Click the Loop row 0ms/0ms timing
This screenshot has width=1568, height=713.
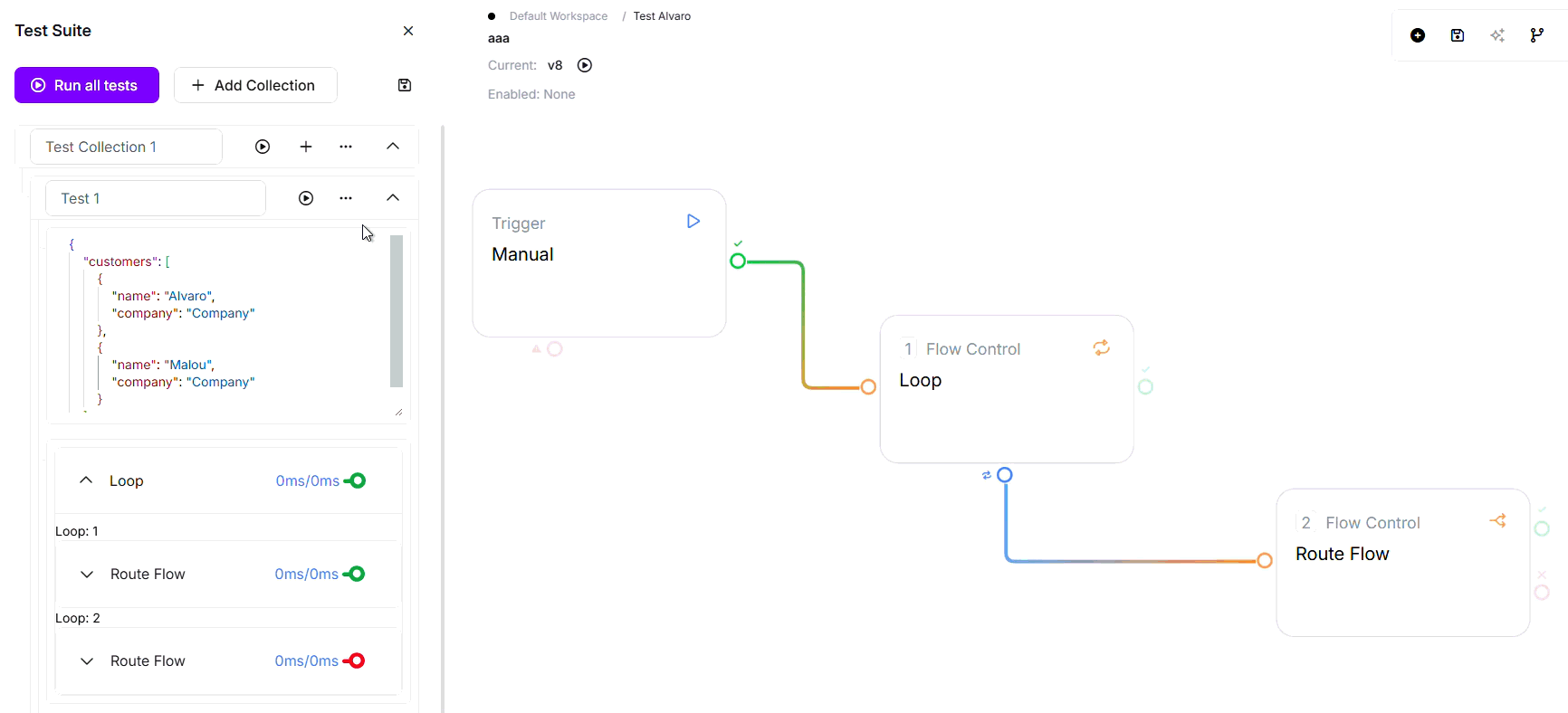click(308, 480)
